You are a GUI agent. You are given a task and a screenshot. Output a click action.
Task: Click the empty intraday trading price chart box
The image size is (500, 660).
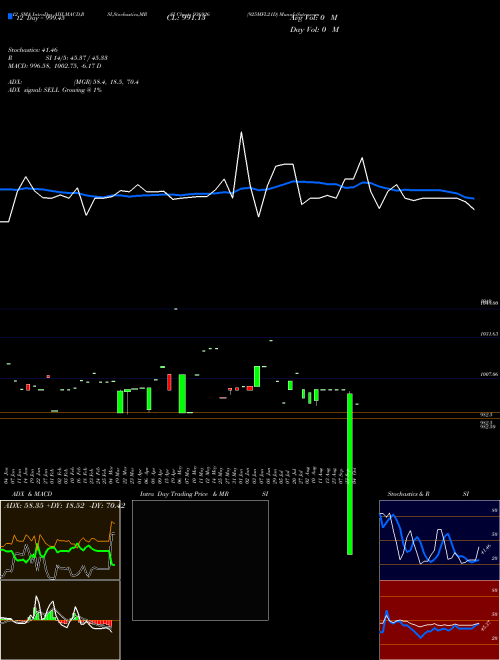click(200, 560)
